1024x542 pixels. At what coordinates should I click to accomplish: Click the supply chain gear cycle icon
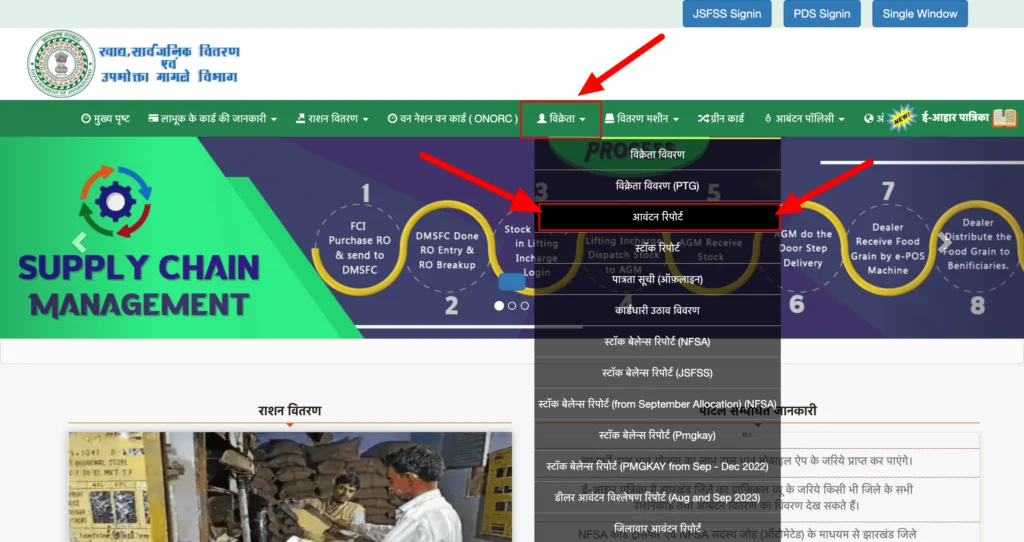(115, 202)
